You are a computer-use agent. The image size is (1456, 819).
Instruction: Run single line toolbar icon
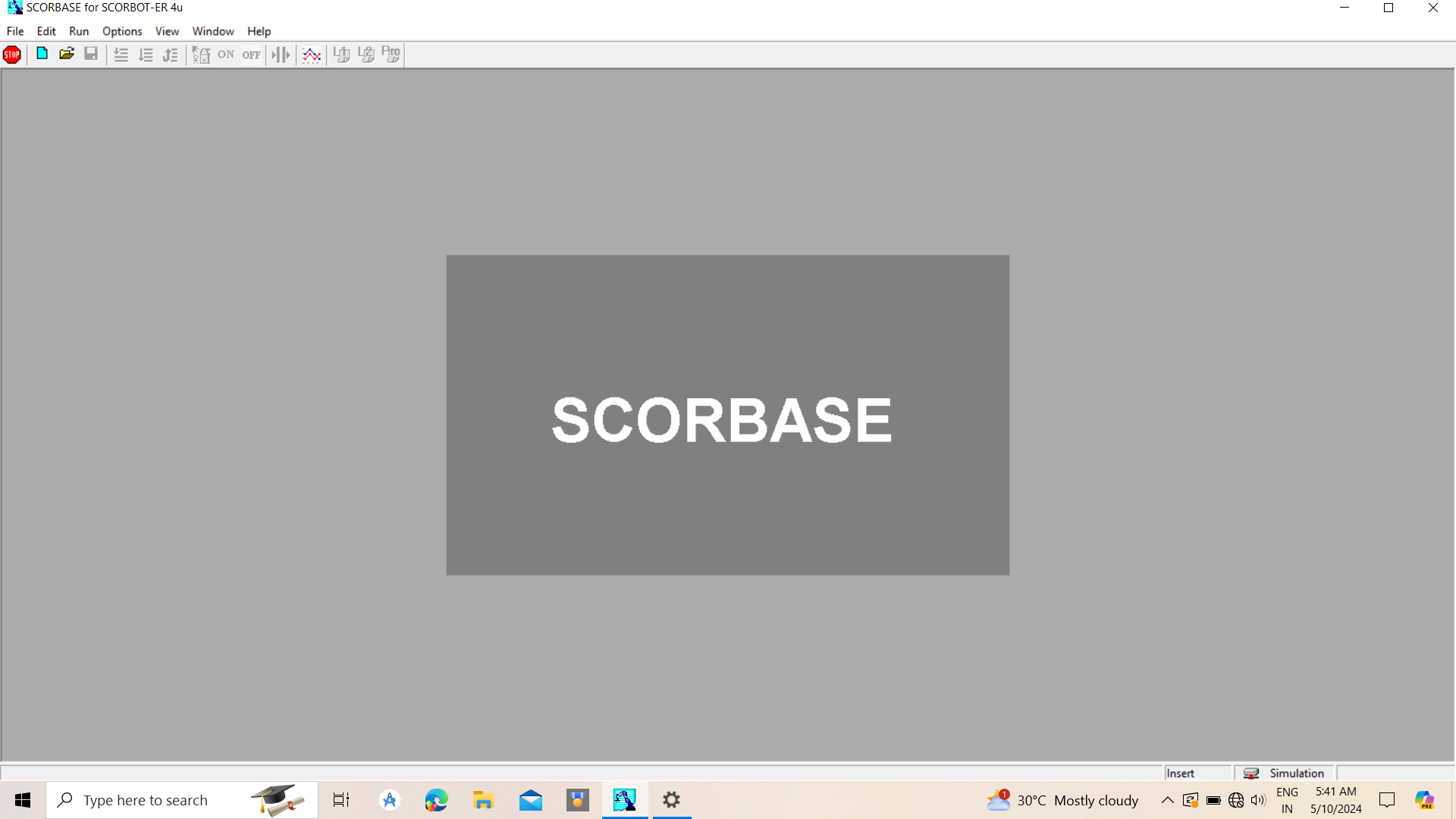click(x=121, y=55)
